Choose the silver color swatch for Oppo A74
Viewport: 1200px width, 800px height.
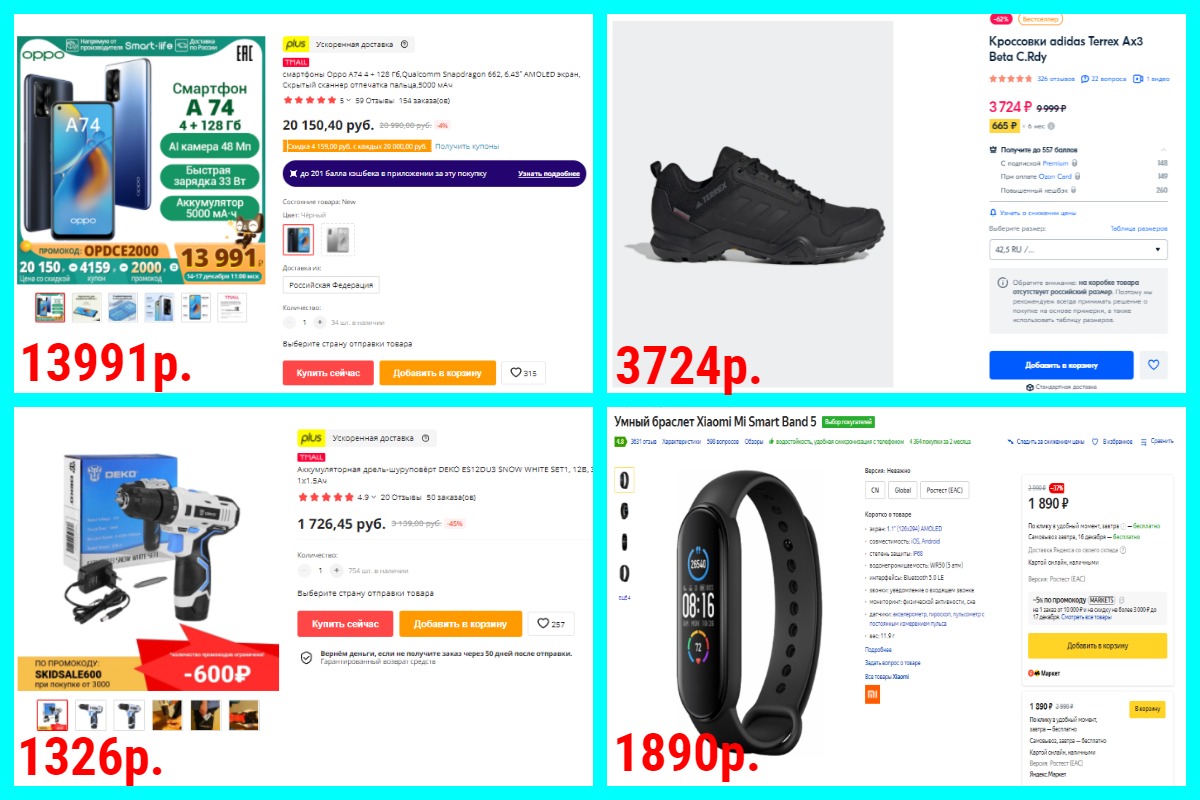pyautogui.click(x=337, y=239)
